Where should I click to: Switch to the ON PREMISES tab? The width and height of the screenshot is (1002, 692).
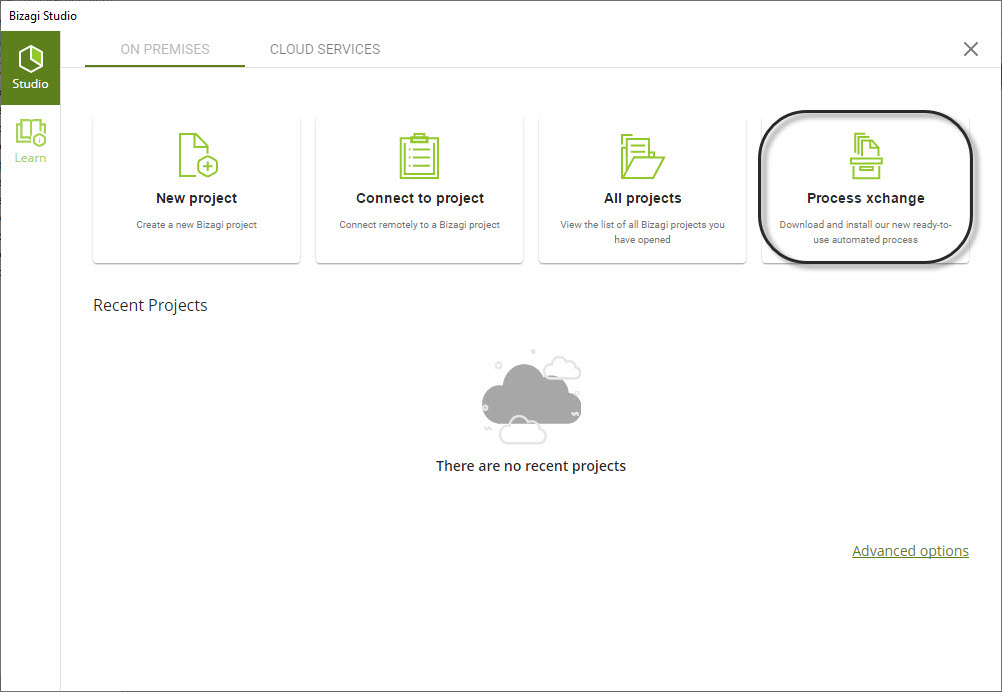(165, 49)
